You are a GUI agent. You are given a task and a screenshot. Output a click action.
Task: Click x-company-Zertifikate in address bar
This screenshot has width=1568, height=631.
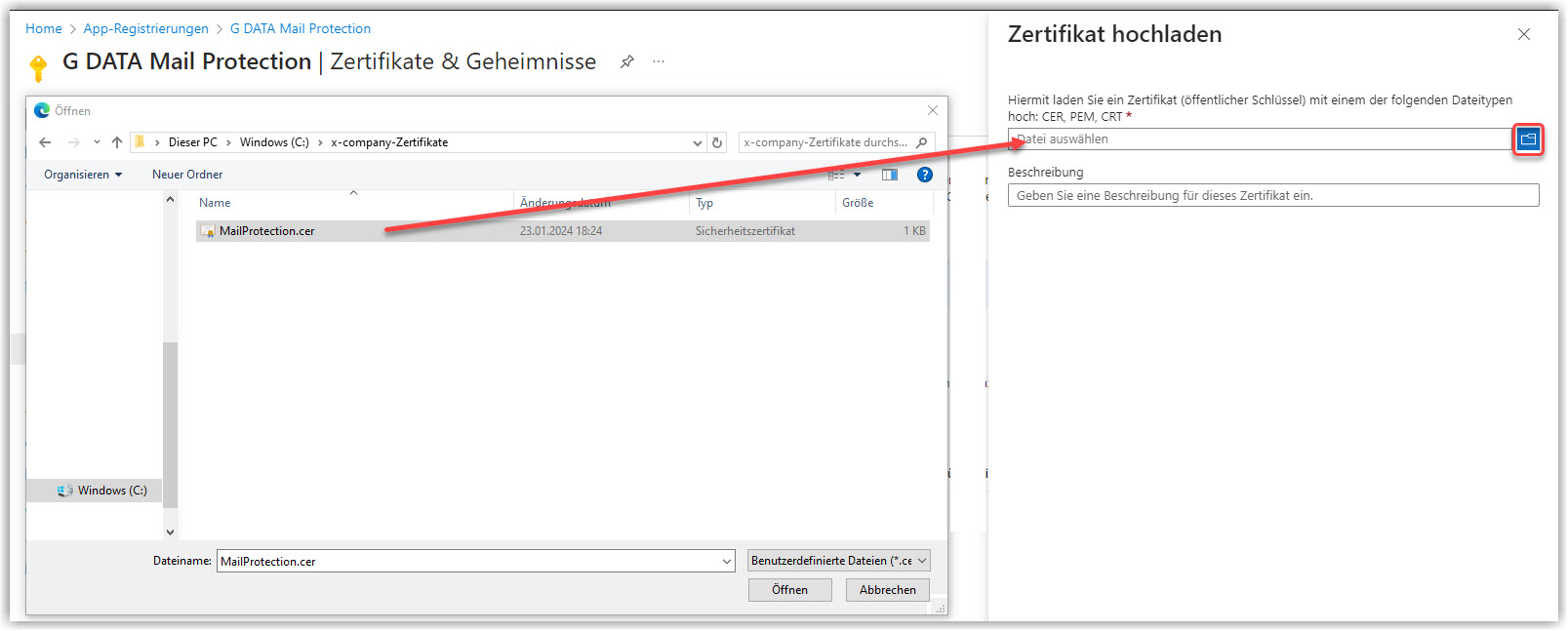389,142
